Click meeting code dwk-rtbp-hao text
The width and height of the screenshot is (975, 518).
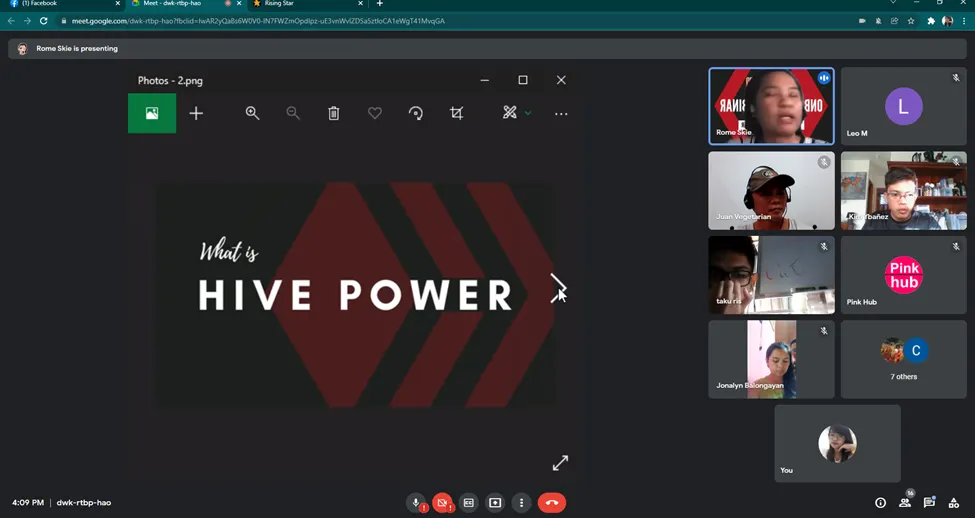pos(84,502)
